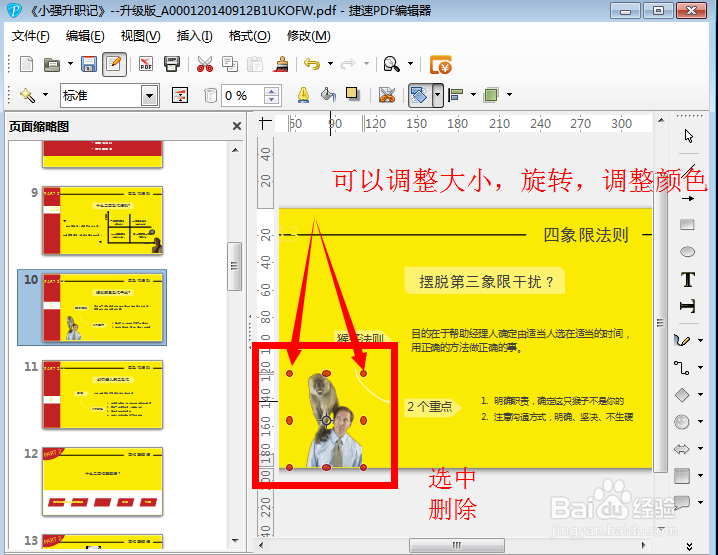Open the find magnifier tool
Viewport: 718px width, 555px height.
point(392,64)
